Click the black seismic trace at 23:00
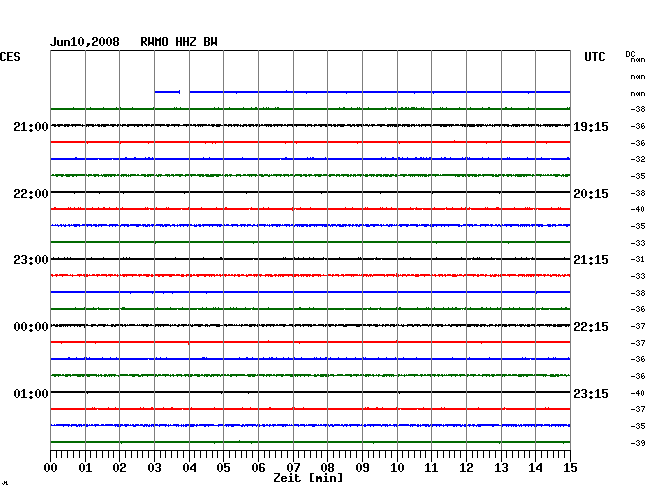650x494 pixels. 310,259
